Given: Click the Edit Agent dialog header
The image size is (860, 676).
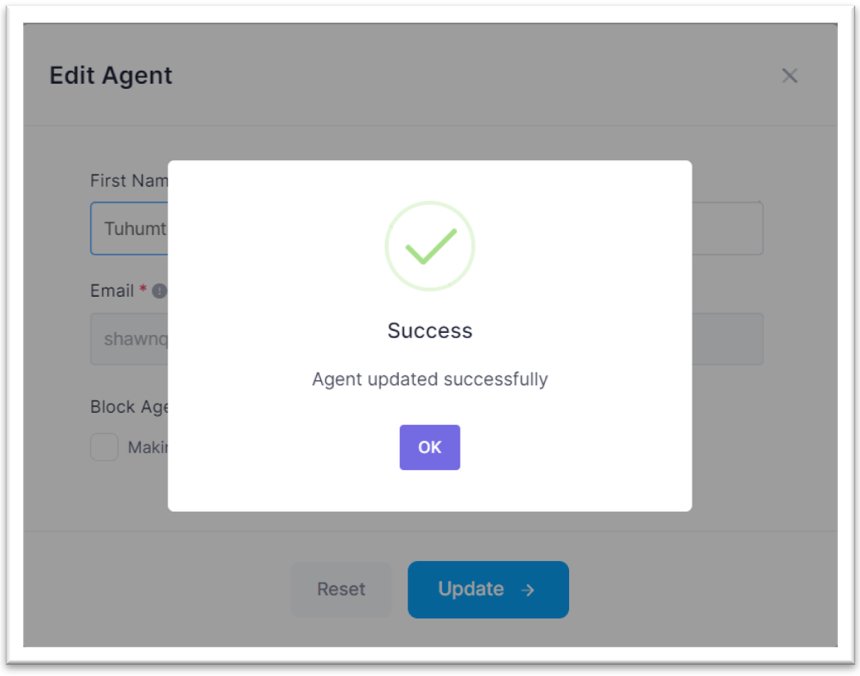Looking at the screenshot, I should 111,75.
